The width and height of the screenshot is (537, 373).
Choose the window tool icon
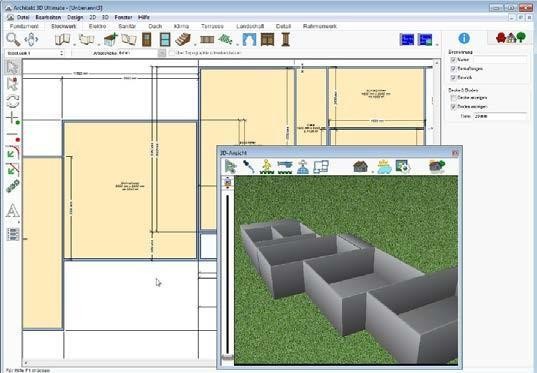[165, 40]
